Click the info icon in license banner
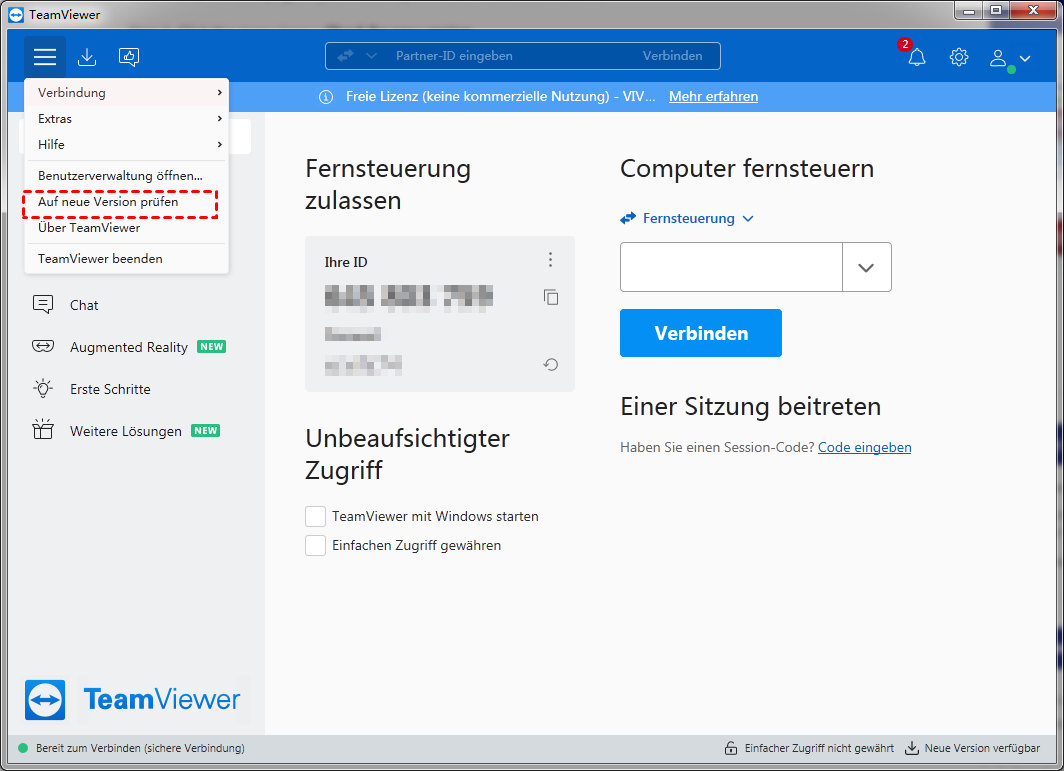 click(326, 97)
